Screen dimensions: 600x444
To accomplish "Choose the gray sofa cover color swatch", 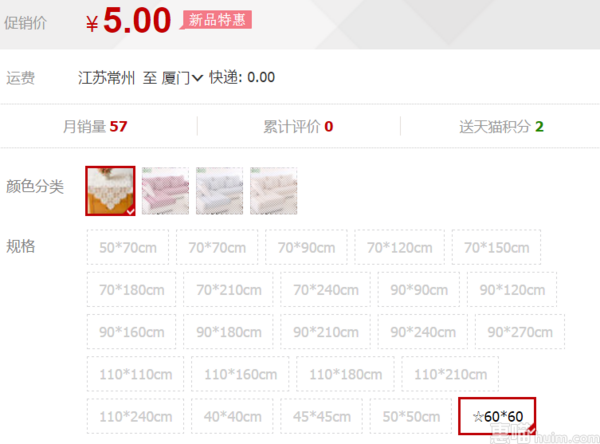I will click(x=219, y=191).
